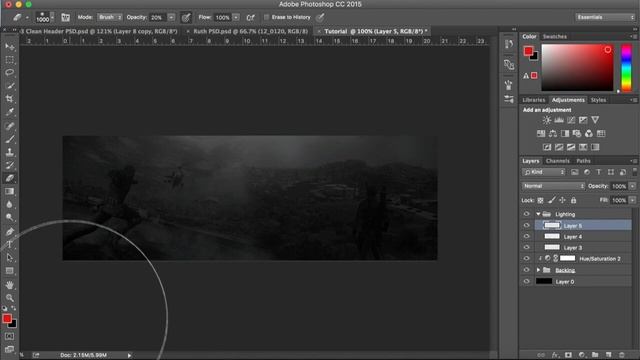Select the Eyedropper tool

9,112
